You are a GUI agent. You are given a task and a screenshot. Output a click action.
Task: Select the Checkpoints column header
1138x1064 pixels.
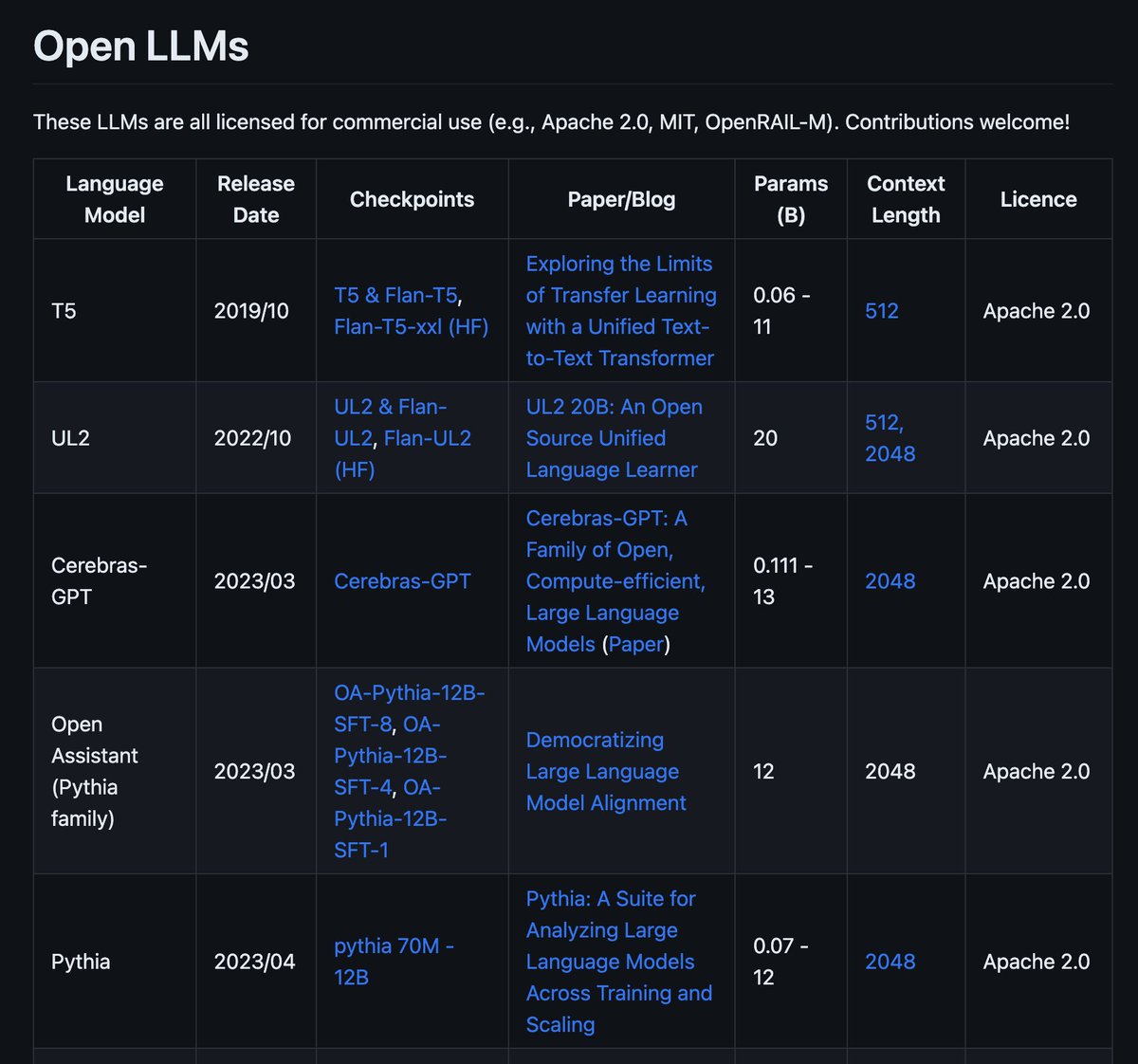[x=412, y=199]
